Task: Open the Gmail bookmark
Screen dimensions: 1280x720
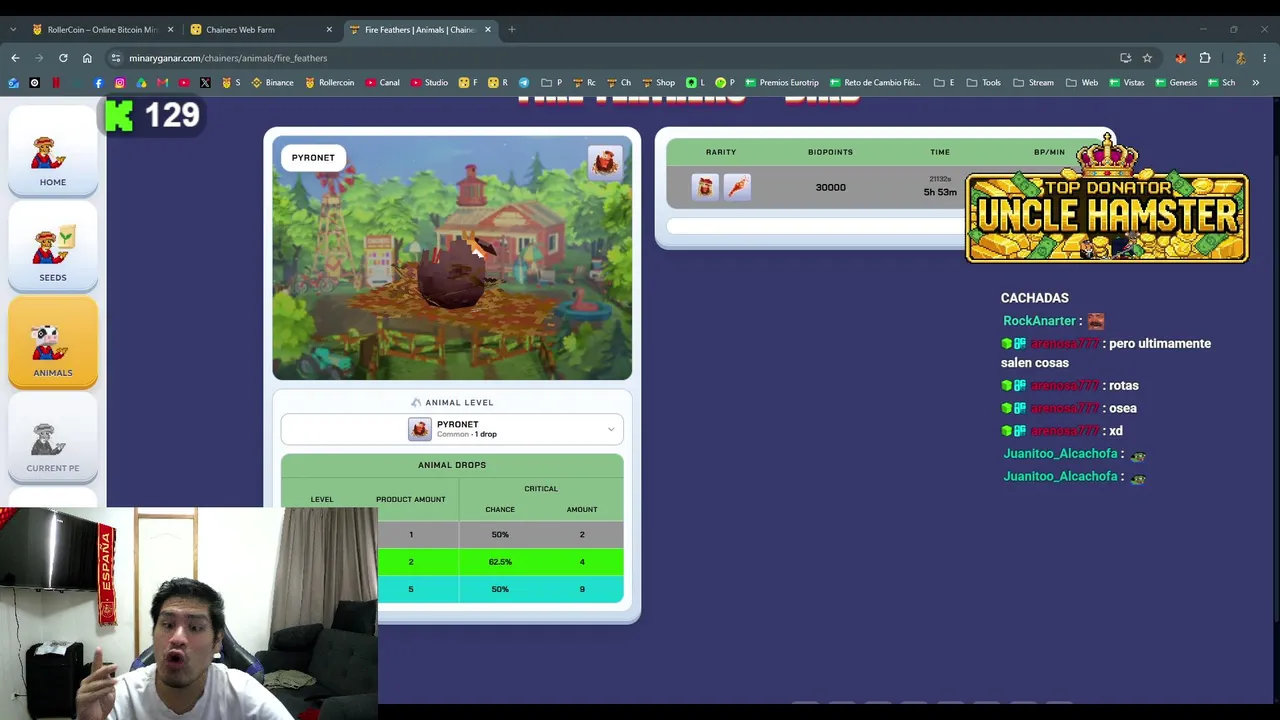Action: tap(162, 83)
